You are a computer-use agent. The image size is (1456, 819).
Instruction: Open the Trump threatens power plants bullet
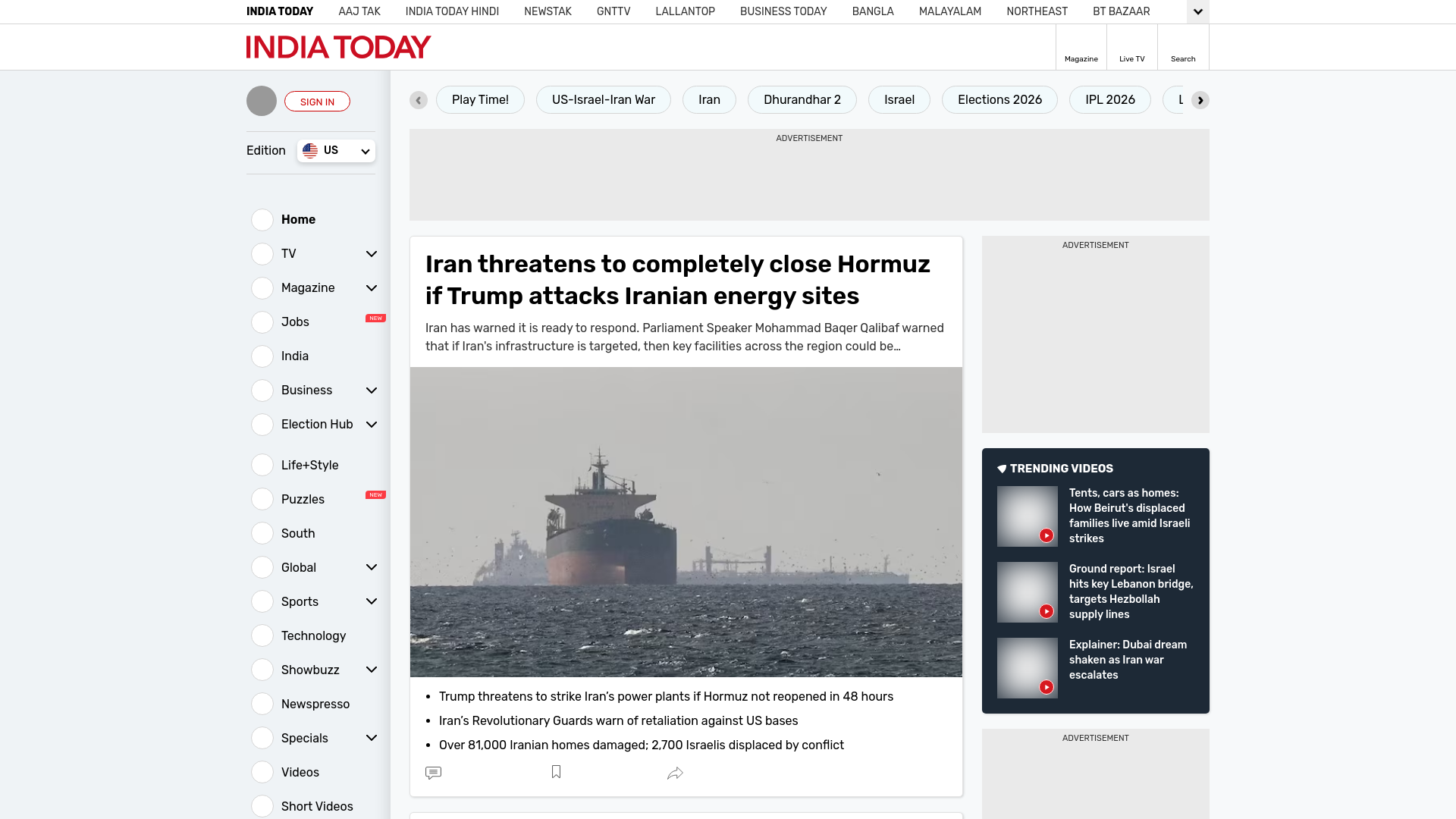pyautogui.click(x=666, y=696)
